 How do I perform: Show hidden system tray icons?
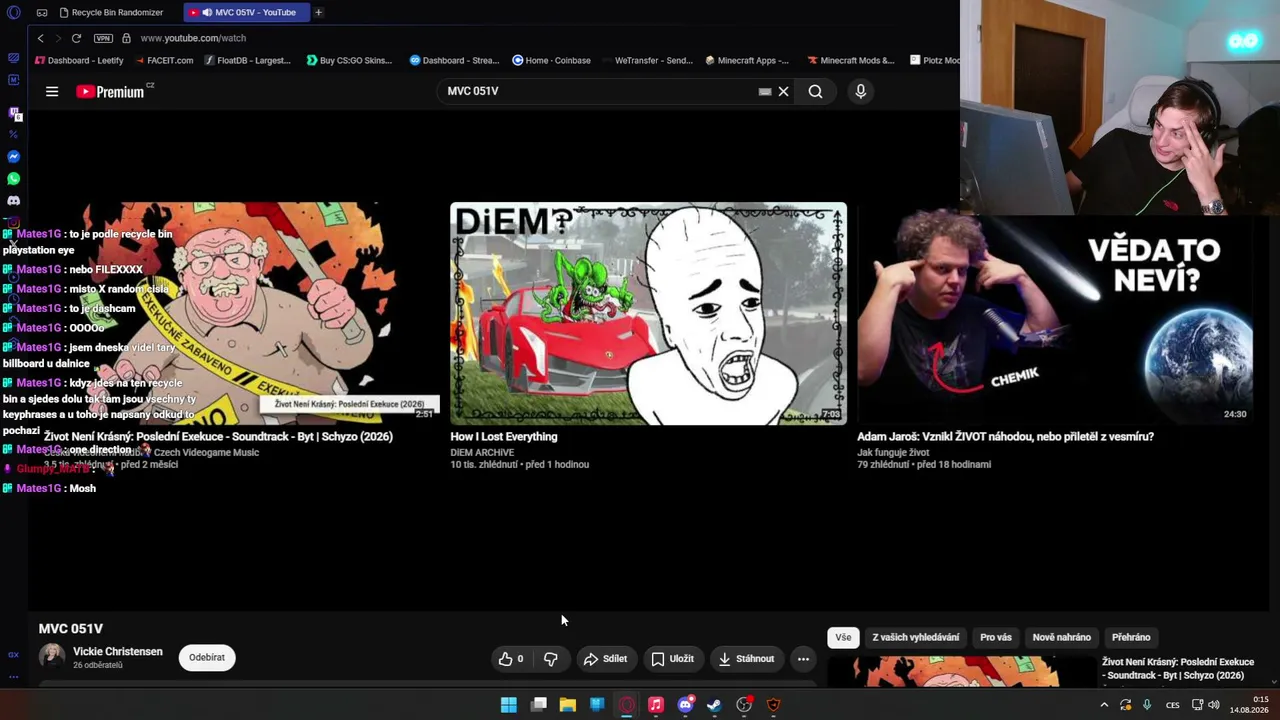tap(1104, 705)
